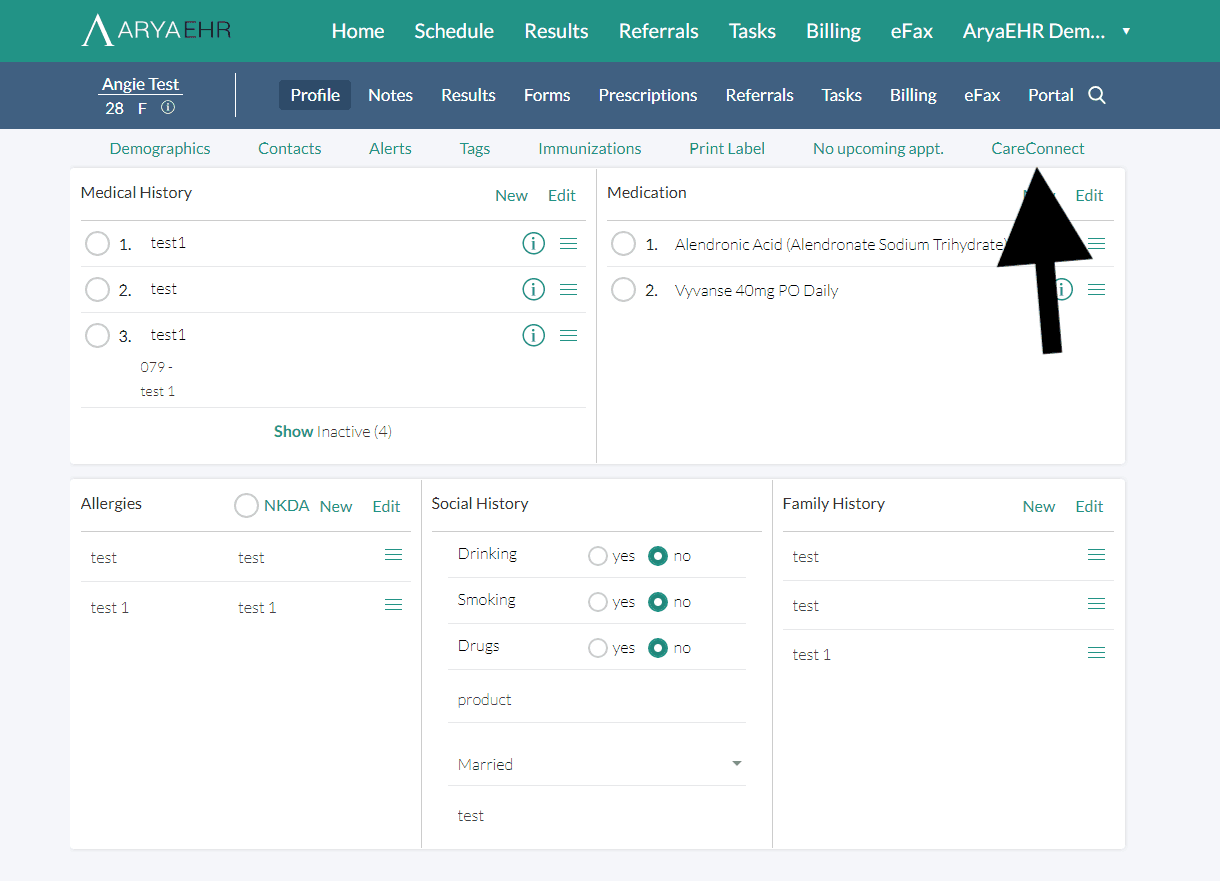The image size is (1220, 881).
Task: Open Schedule in top navigation
Action: (454, 31)
